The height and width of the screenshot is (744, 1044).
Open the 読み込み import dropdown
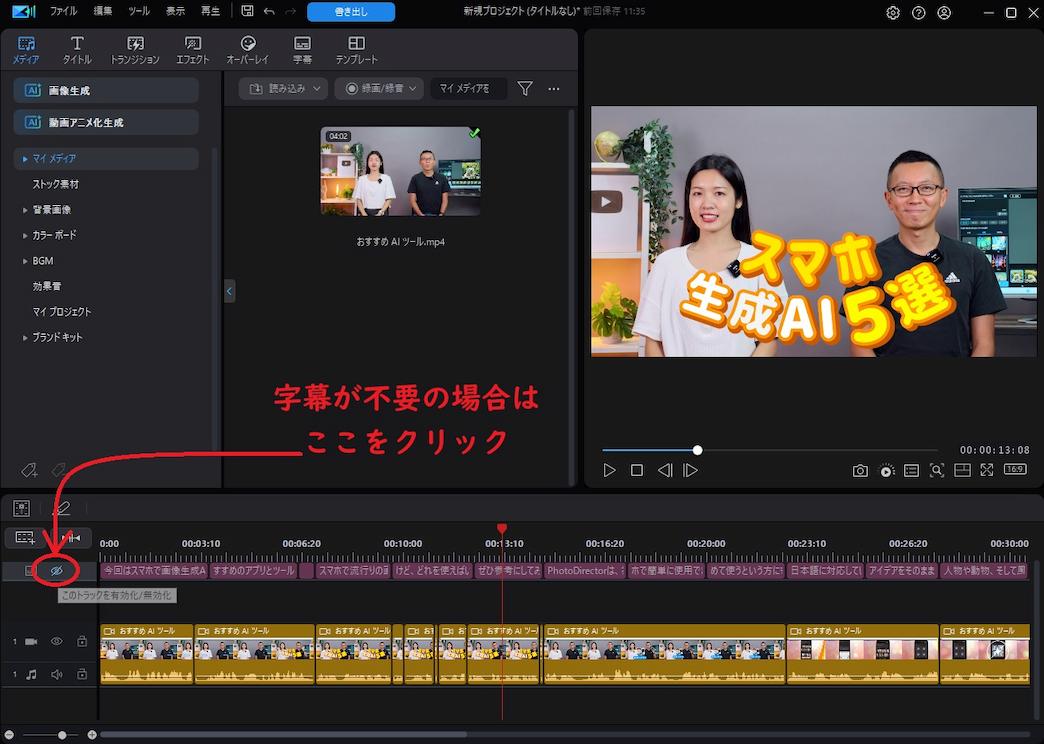pyautogui.click(x=284, y=89)
